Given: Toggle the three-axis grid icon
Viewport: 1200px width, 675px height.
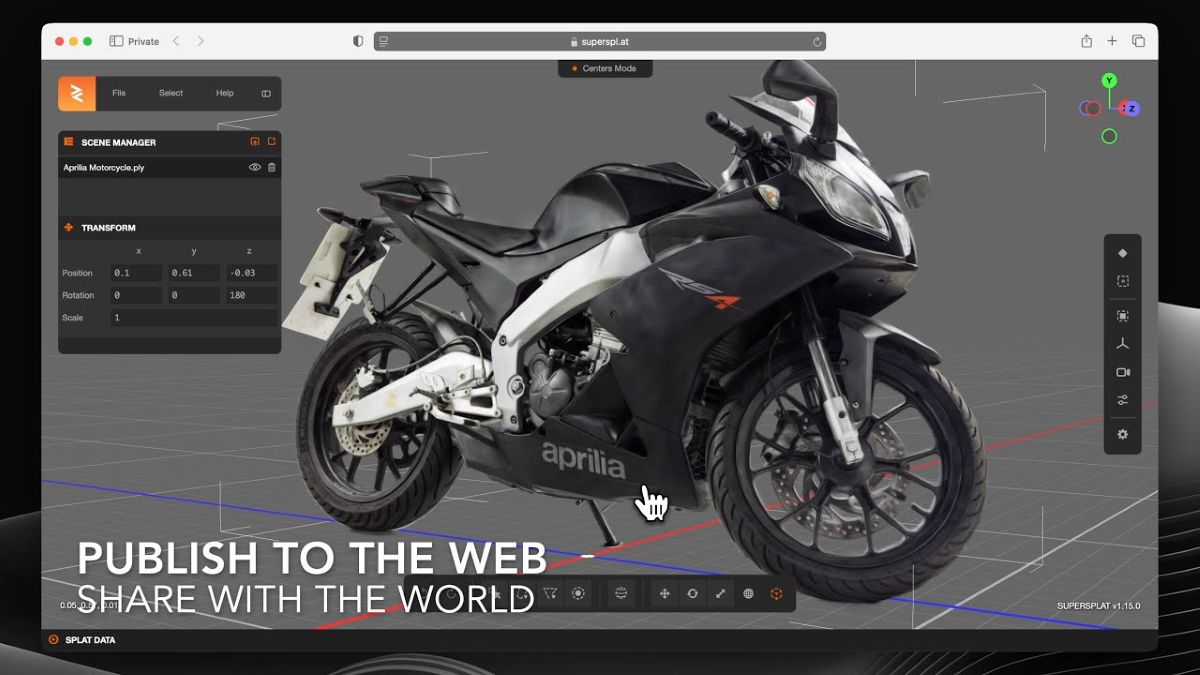Looking at the screenshot, I should click(x=1122, y=344).
